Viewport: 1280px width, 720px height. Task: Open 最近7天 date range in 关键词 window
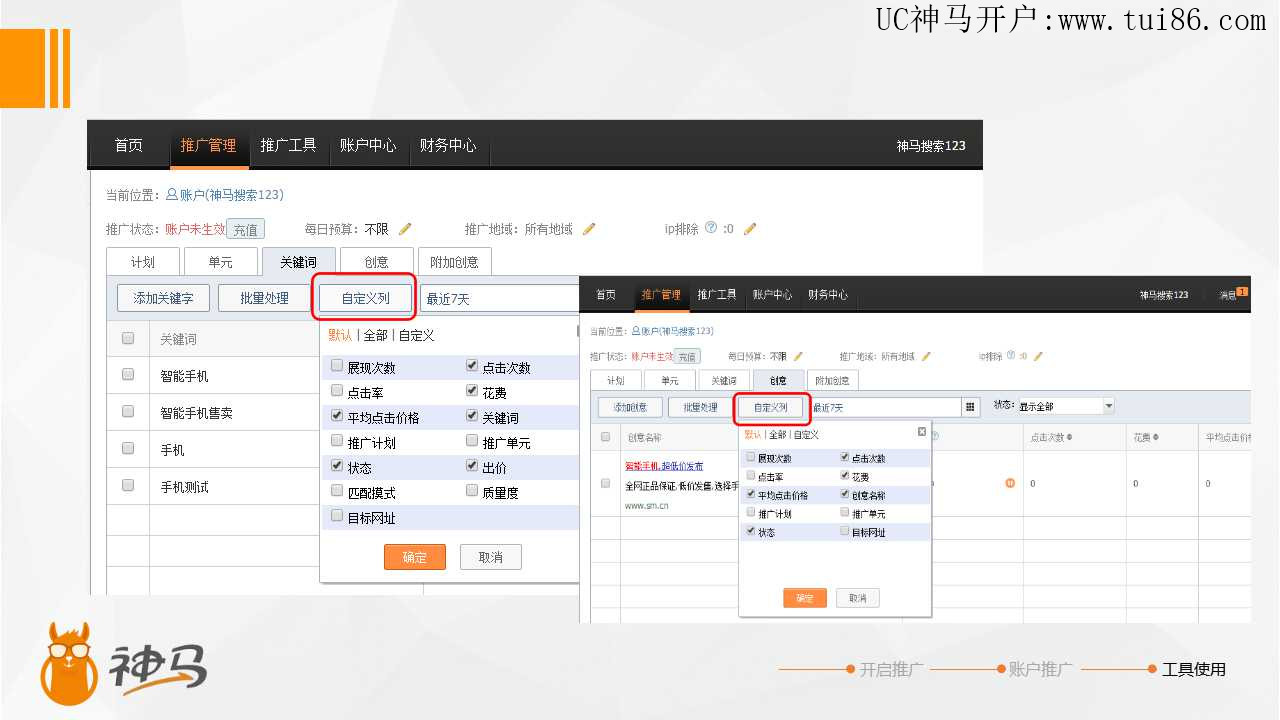pyautogui.click(x=500, y=298)
